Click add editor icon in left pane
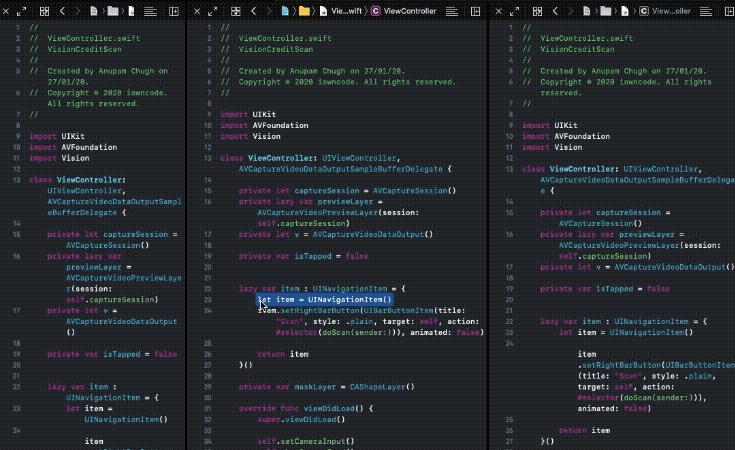 (175, 10)
